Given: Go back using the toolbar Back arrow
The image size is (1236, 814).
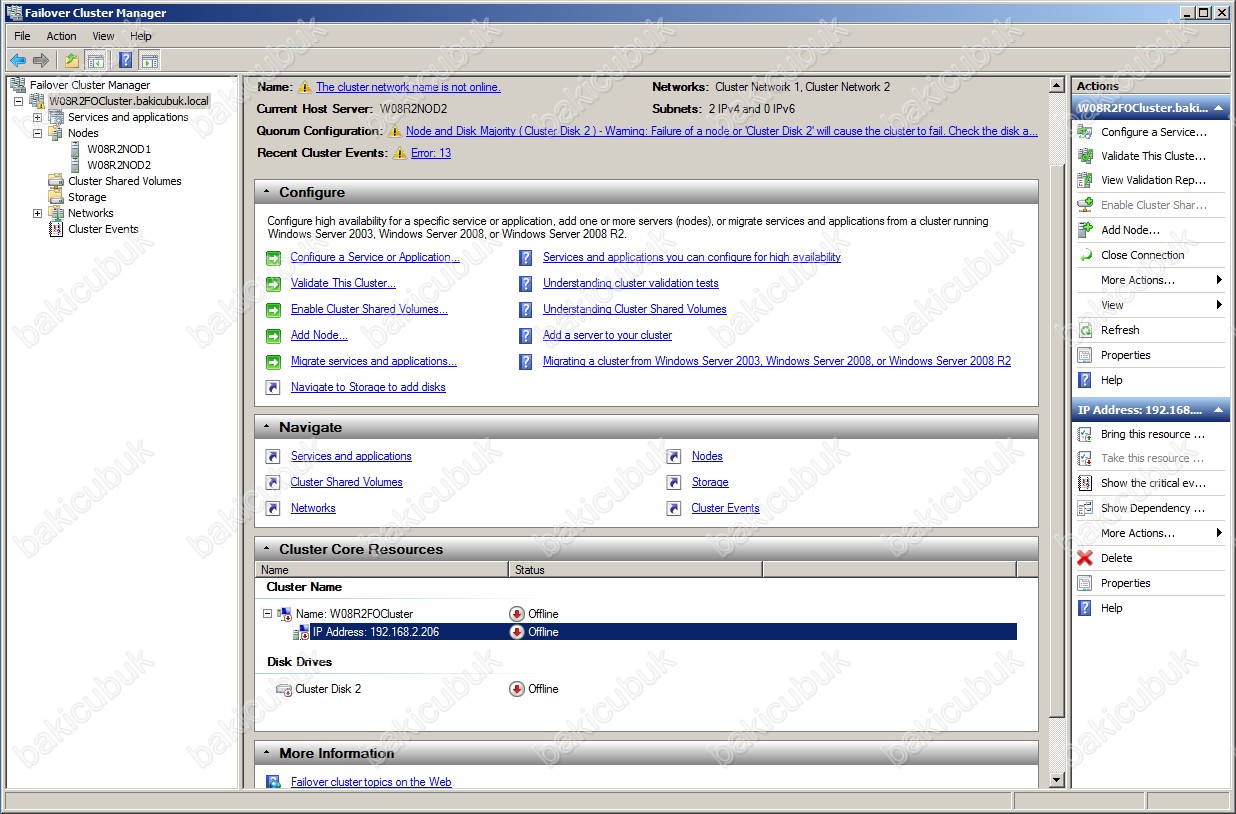Looking at the screenshot, I should click(x=18, y=61).
